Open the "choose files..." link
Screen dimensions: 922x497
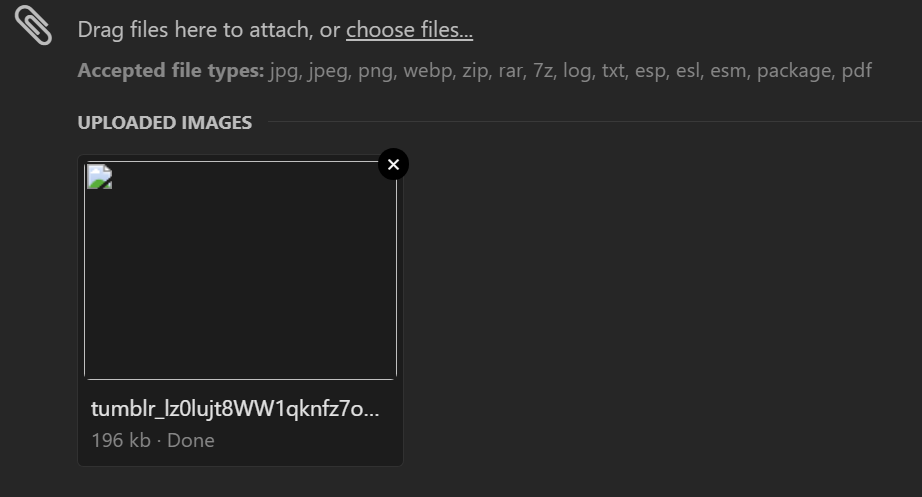(409, 29)
